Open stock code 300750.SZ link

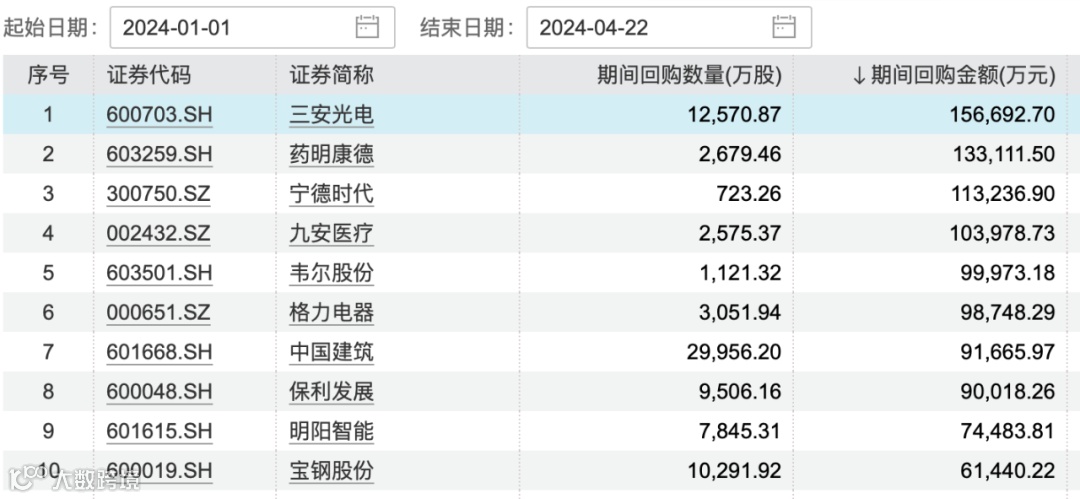[x=158, y=194]
